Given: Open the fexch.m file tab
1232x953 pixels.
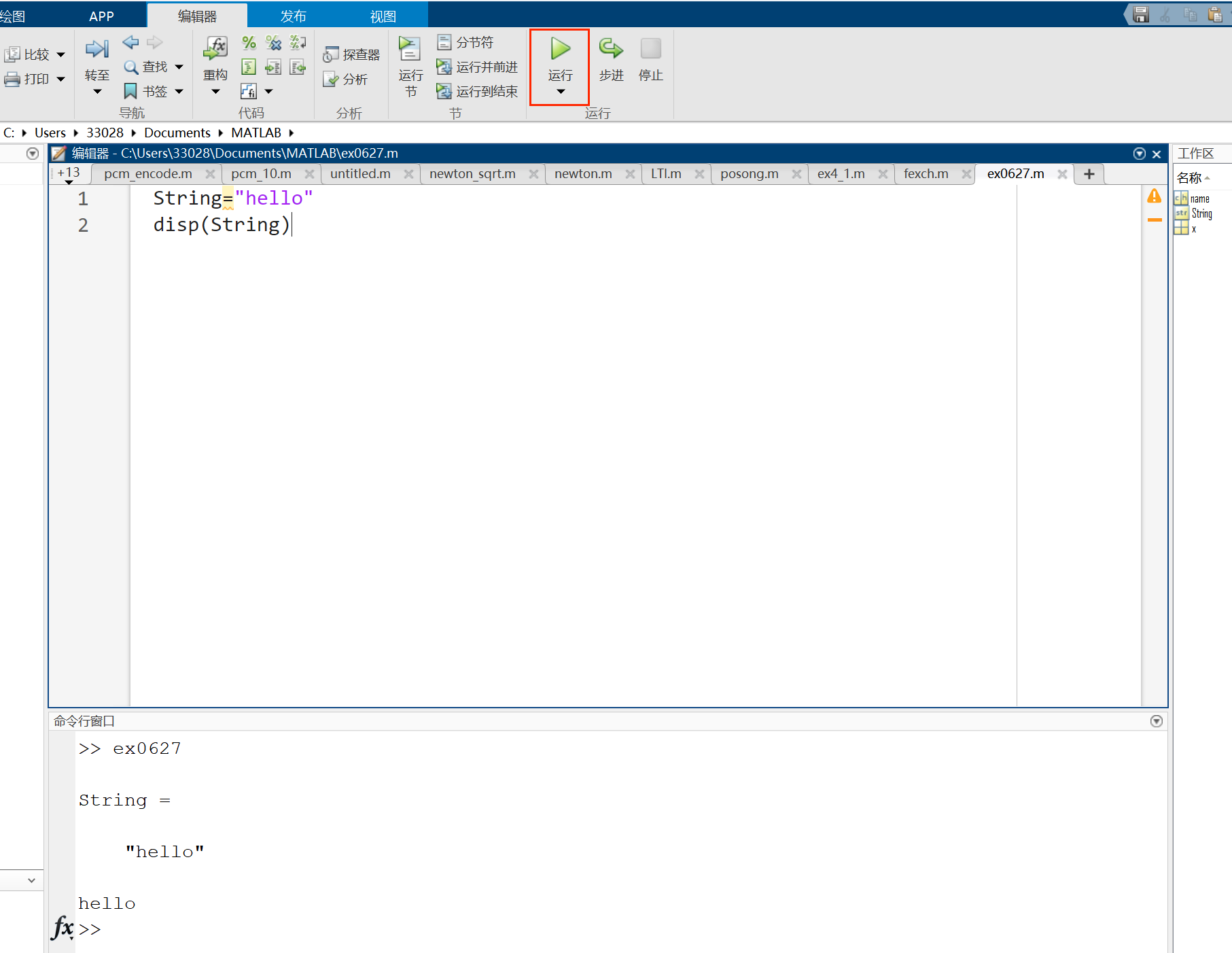Looking at the screenshot, I should [x=926, y=174].
